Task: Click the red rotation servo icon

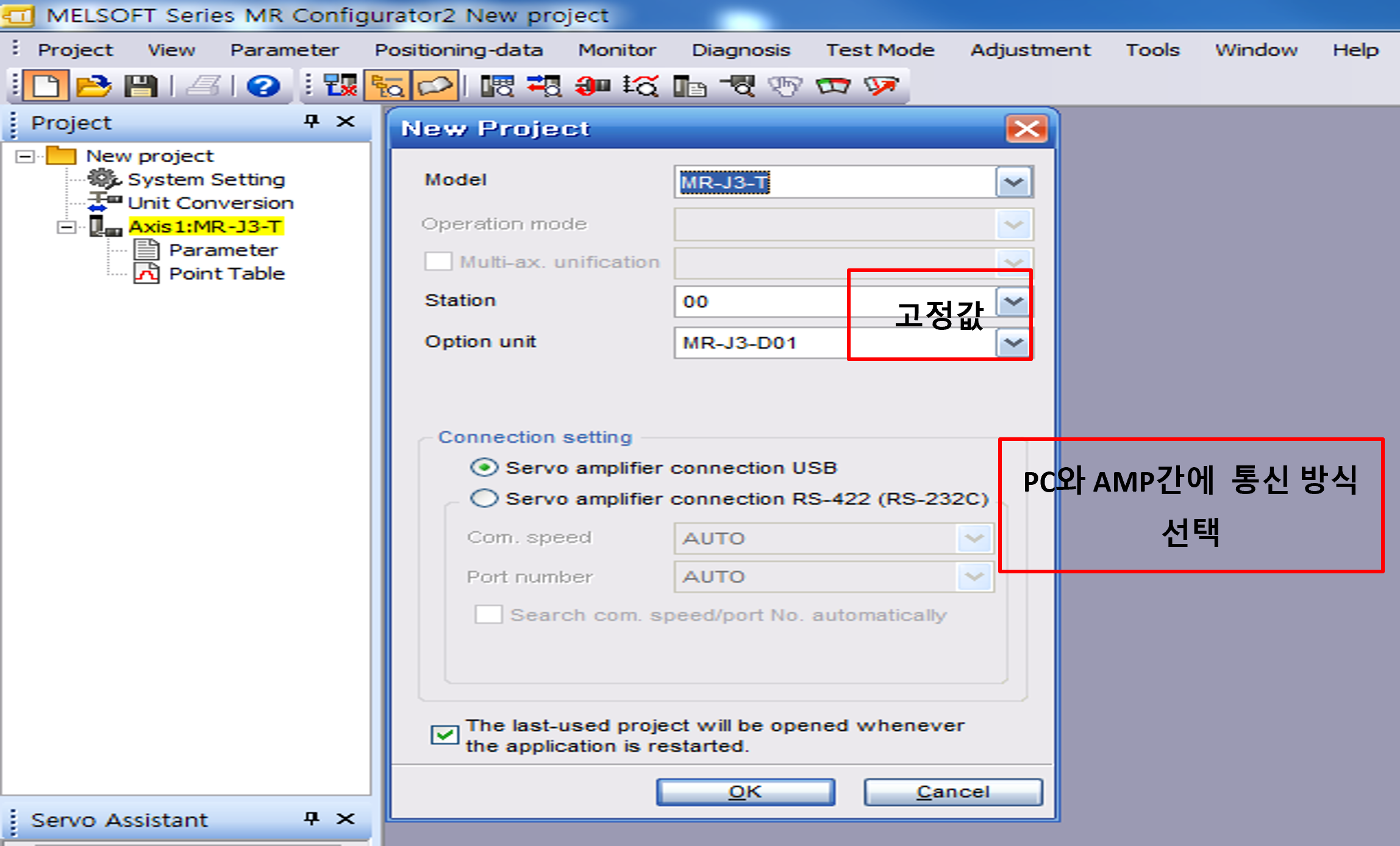Action: 592,85
